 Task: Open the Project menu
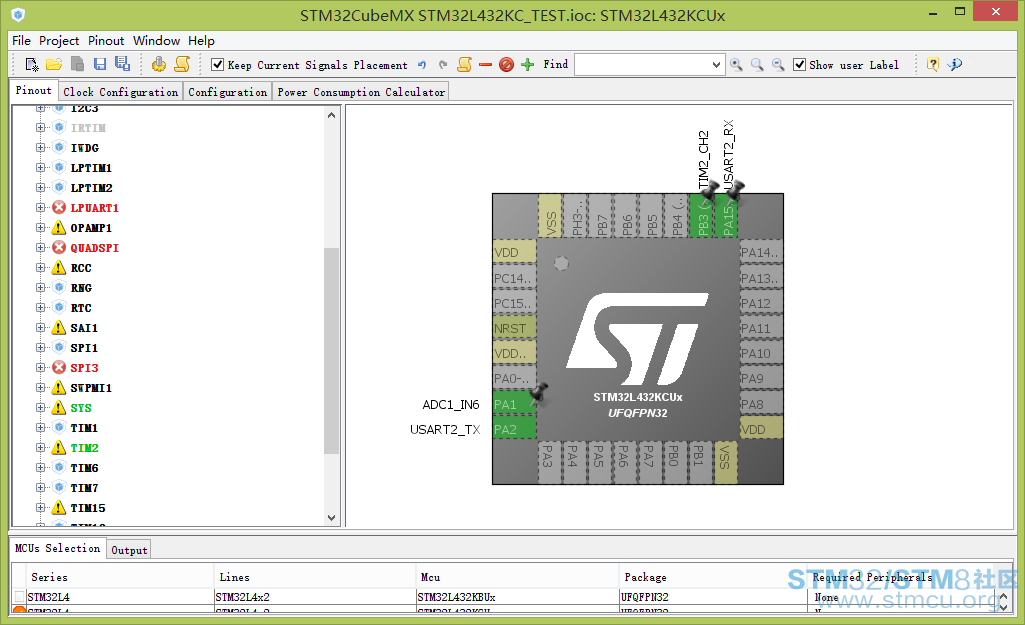[59, 41]
